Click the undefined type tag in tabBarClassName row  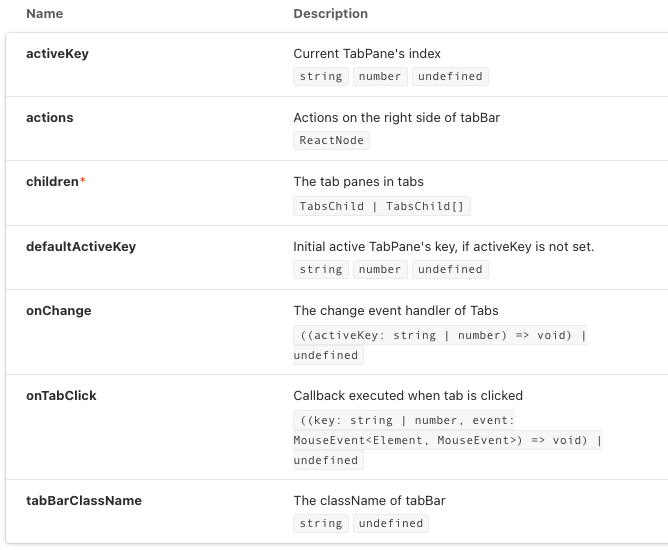coord(391,523)
